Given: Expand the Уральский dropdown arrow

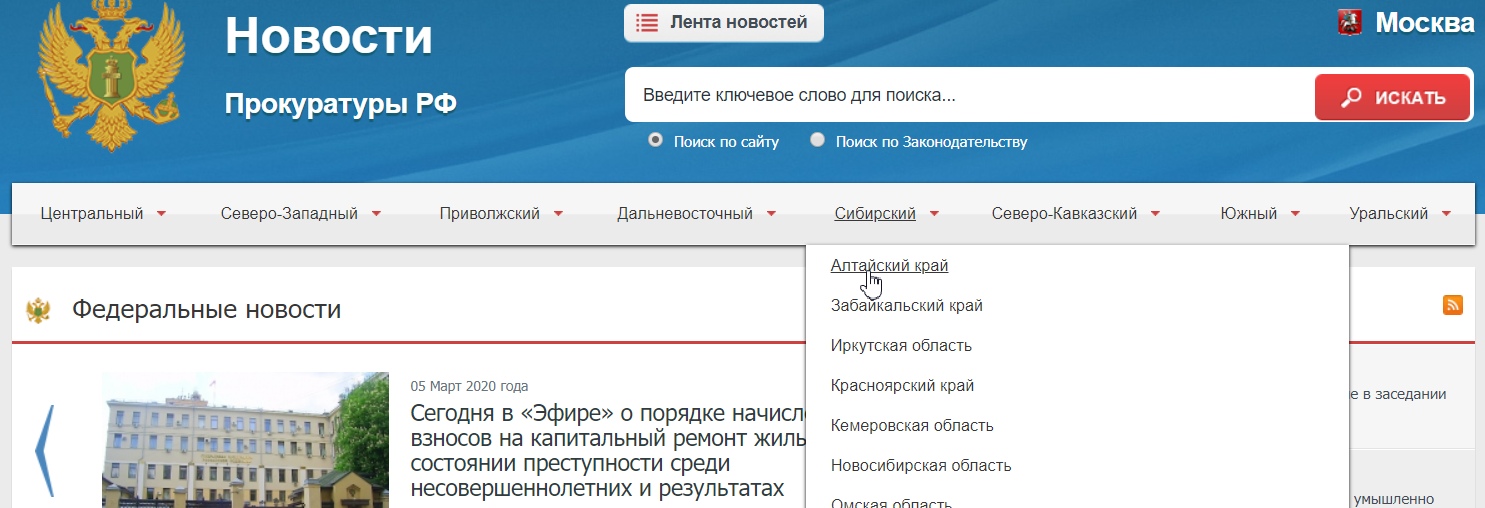Looking at the screenshot, I should 1446,213.
